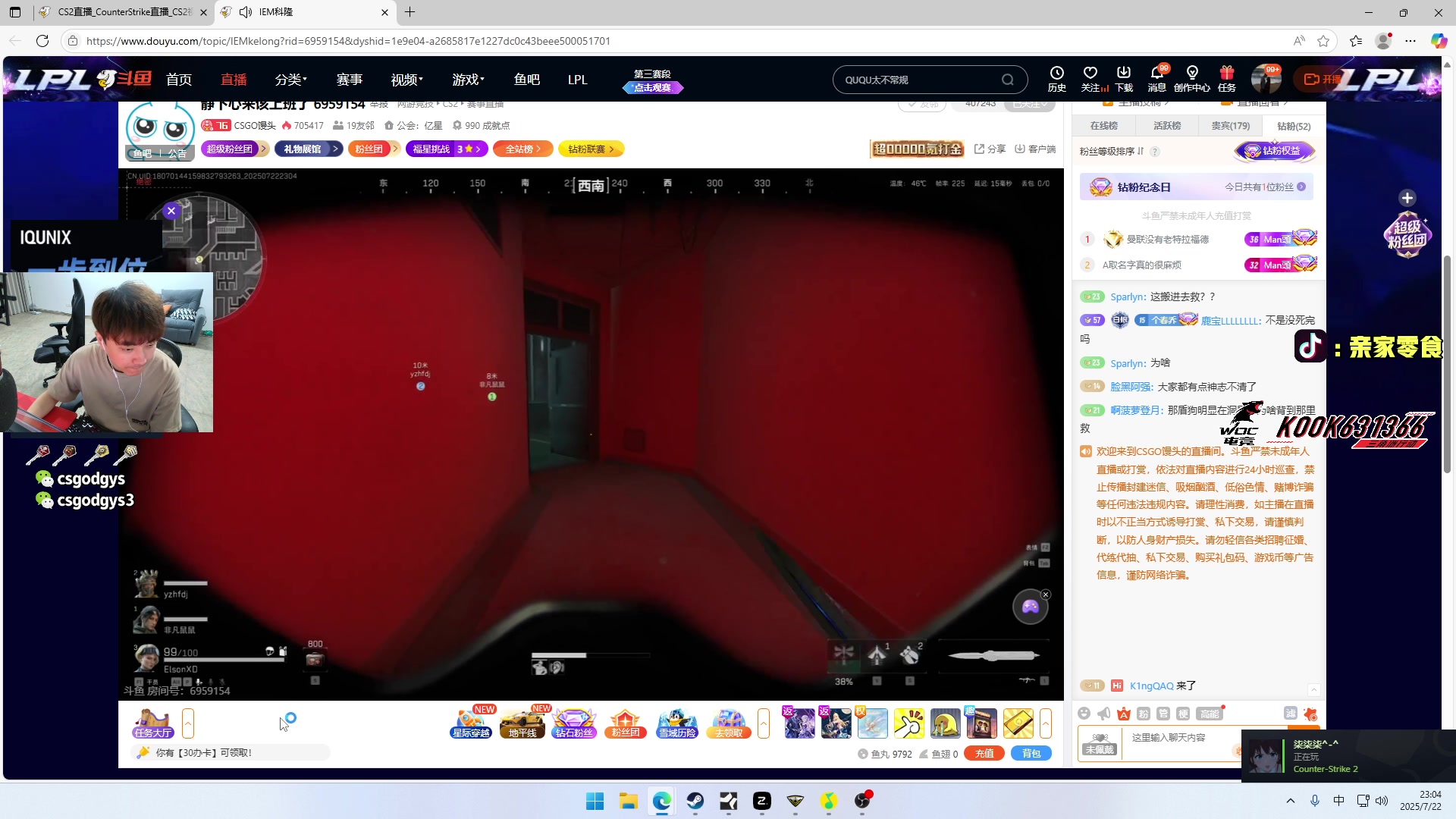Click the purple gamepad floating icon on video
This screenshot has width=1456, height=819.
(1031, 607)
